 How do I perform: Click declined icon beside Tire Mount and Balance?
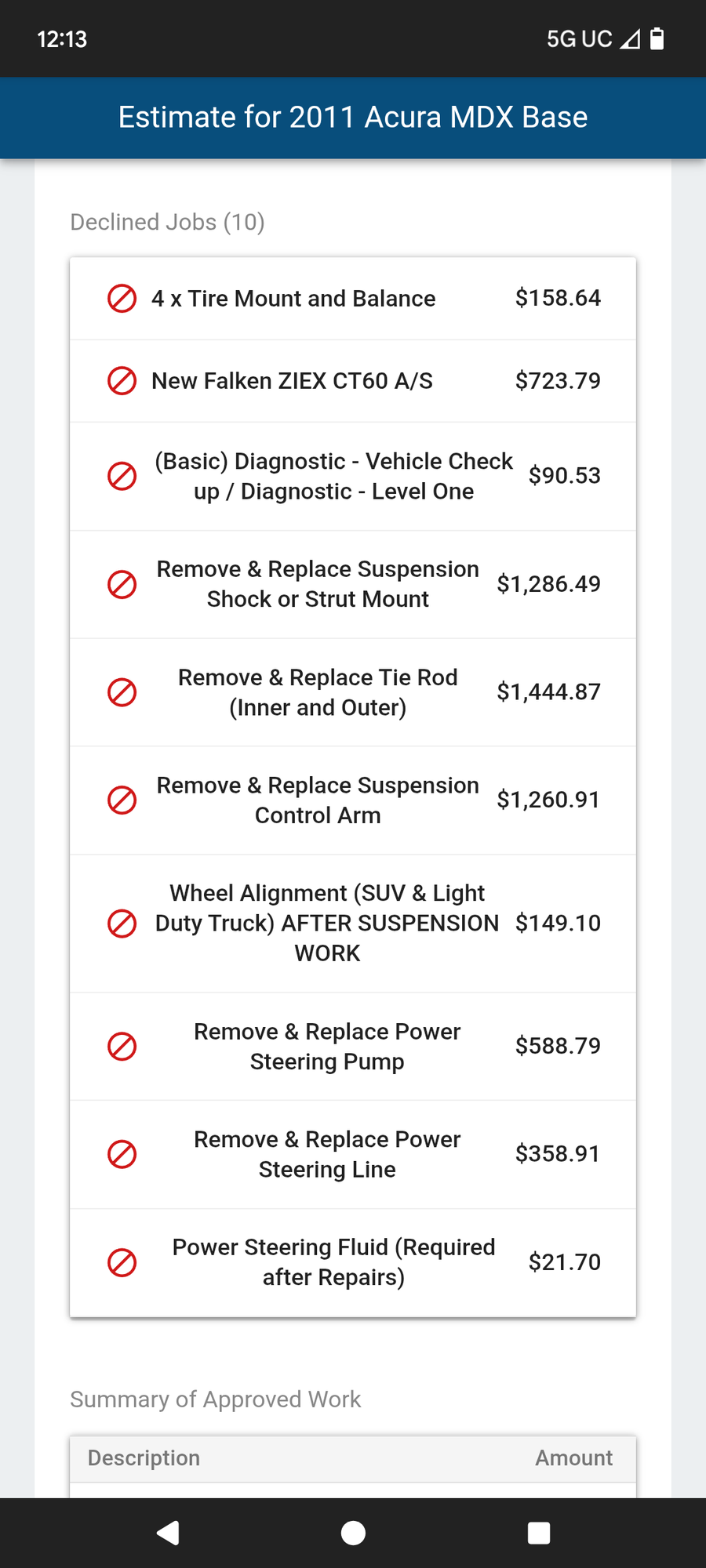point(122,299)
